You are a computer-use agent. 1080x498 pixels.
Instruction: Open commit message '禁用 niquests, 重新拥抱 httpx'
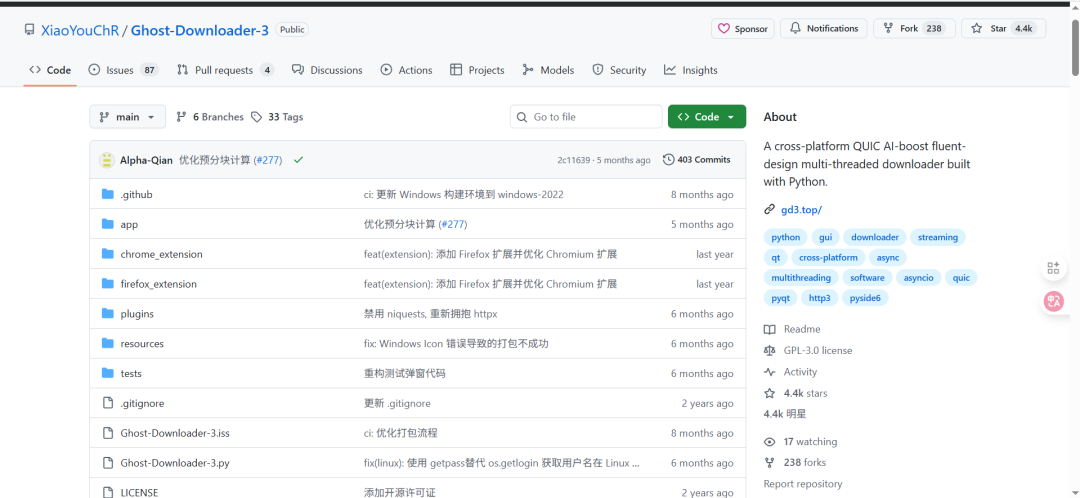pos(430,314)
